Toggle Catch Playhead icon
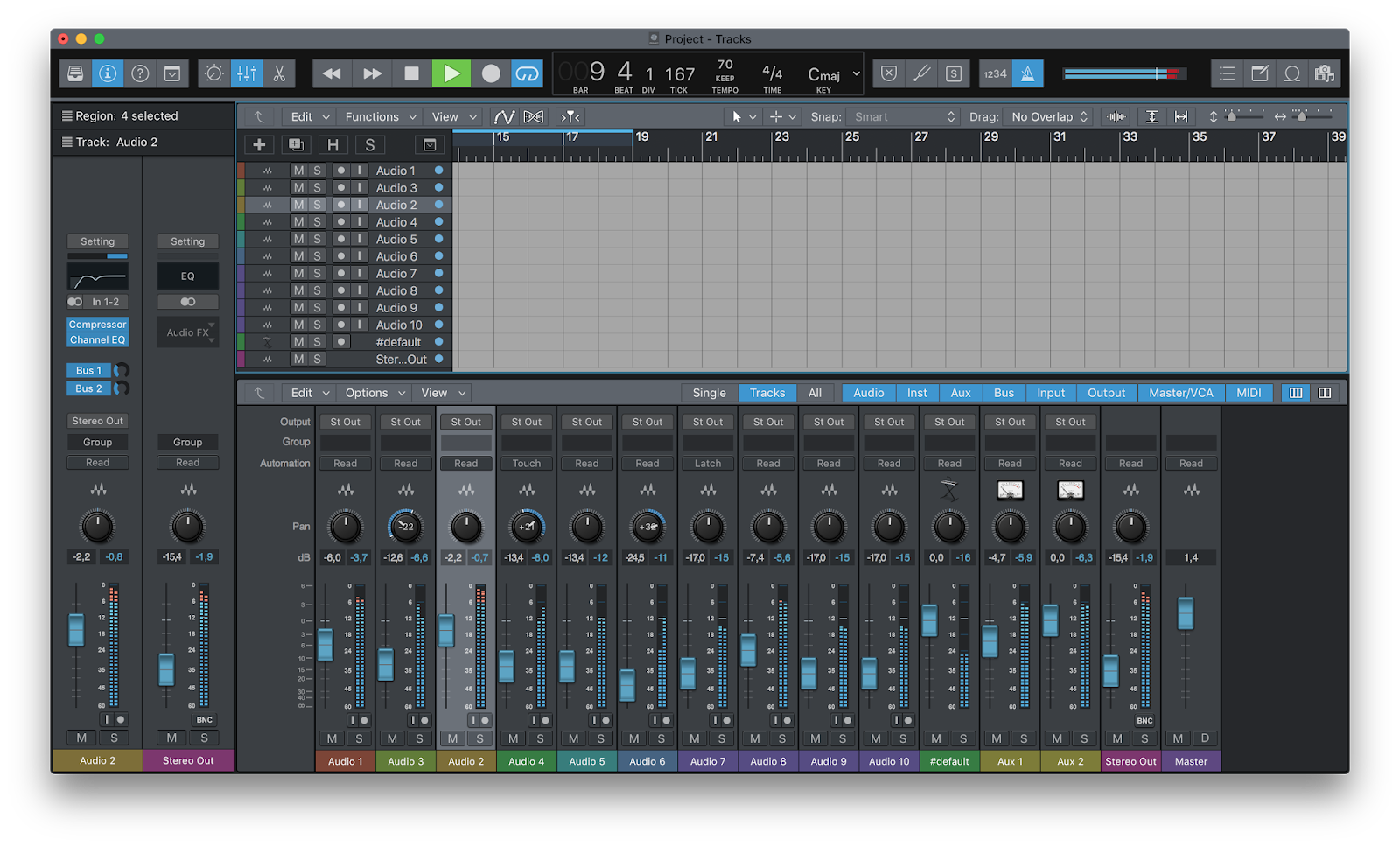This screenshot has height=846, width=1400. (570, 116)
